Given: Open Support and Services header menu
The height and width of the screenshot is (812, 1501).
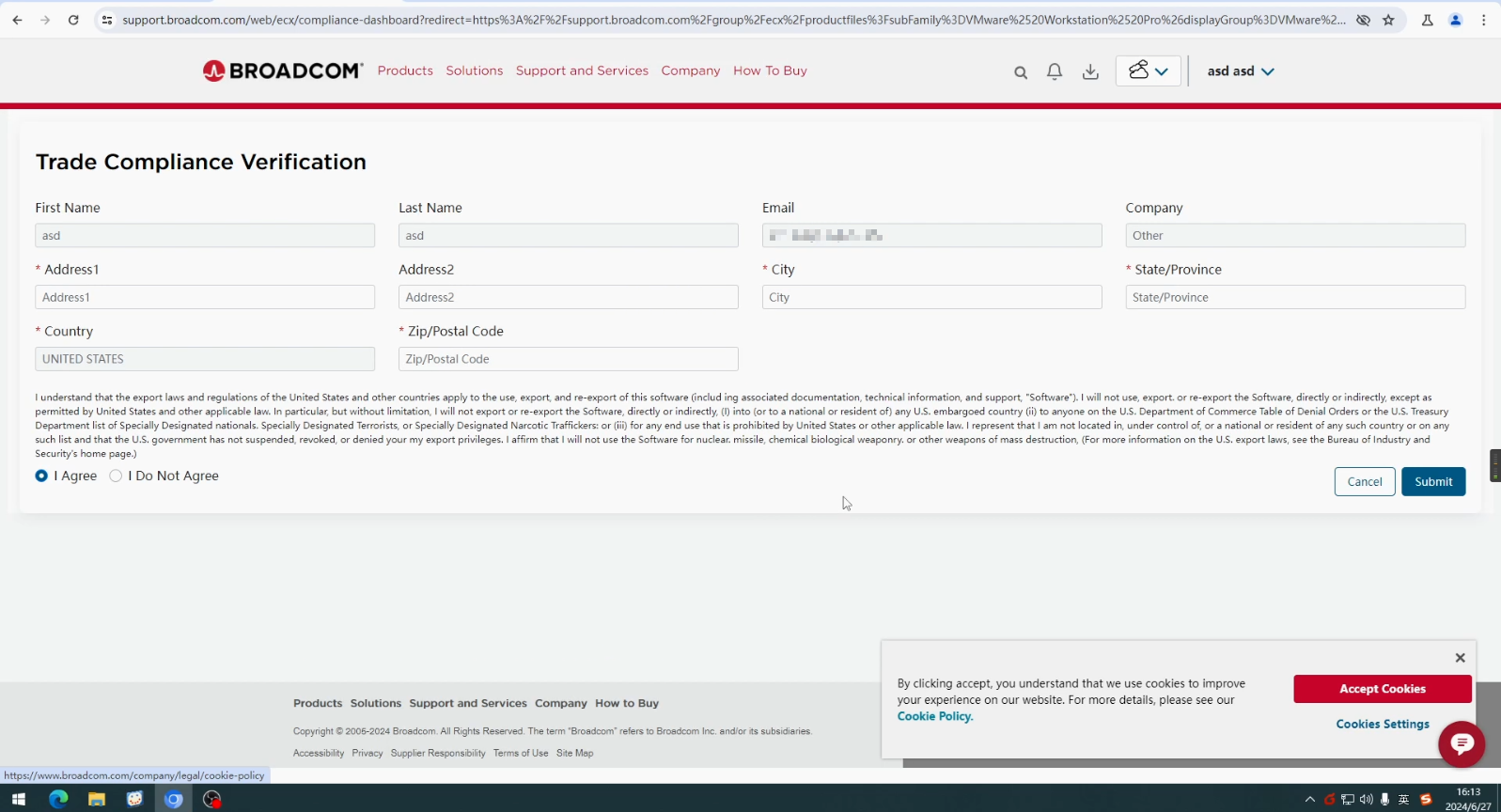Looking at the screenshot, I should 582,70.
